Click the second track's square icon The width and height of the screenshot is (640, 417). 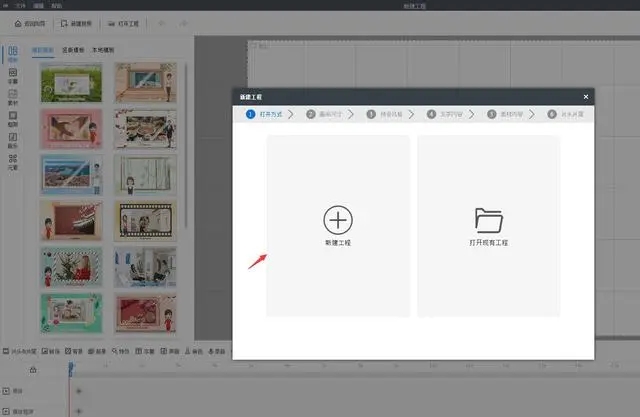6,411
